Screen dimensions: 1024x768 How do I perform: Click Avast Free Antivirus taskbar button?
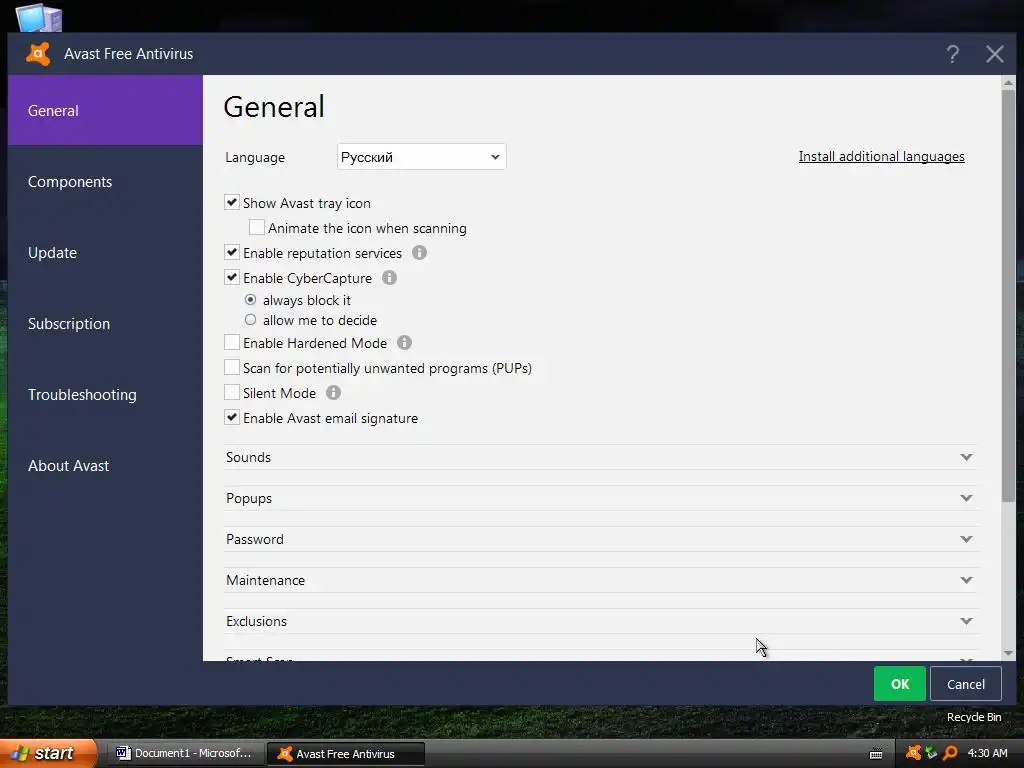pos(346,754)
